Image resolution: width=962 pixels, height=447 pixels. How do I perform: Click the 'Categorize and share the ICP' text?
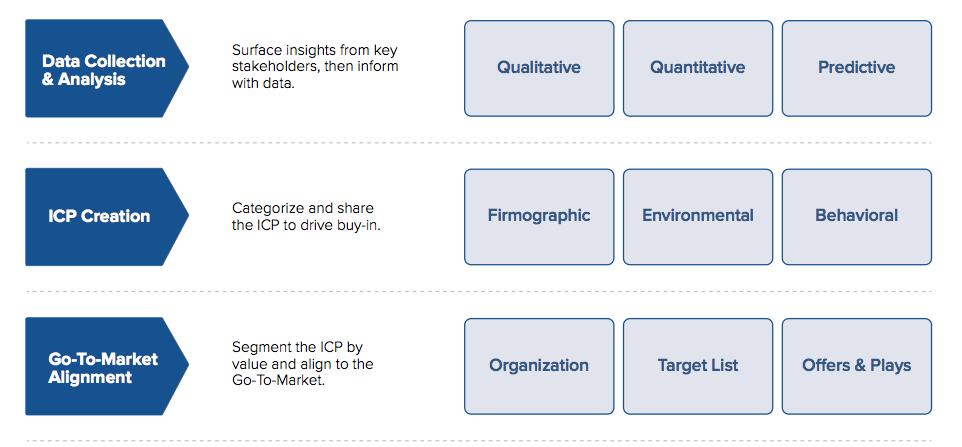pos(304,216)
